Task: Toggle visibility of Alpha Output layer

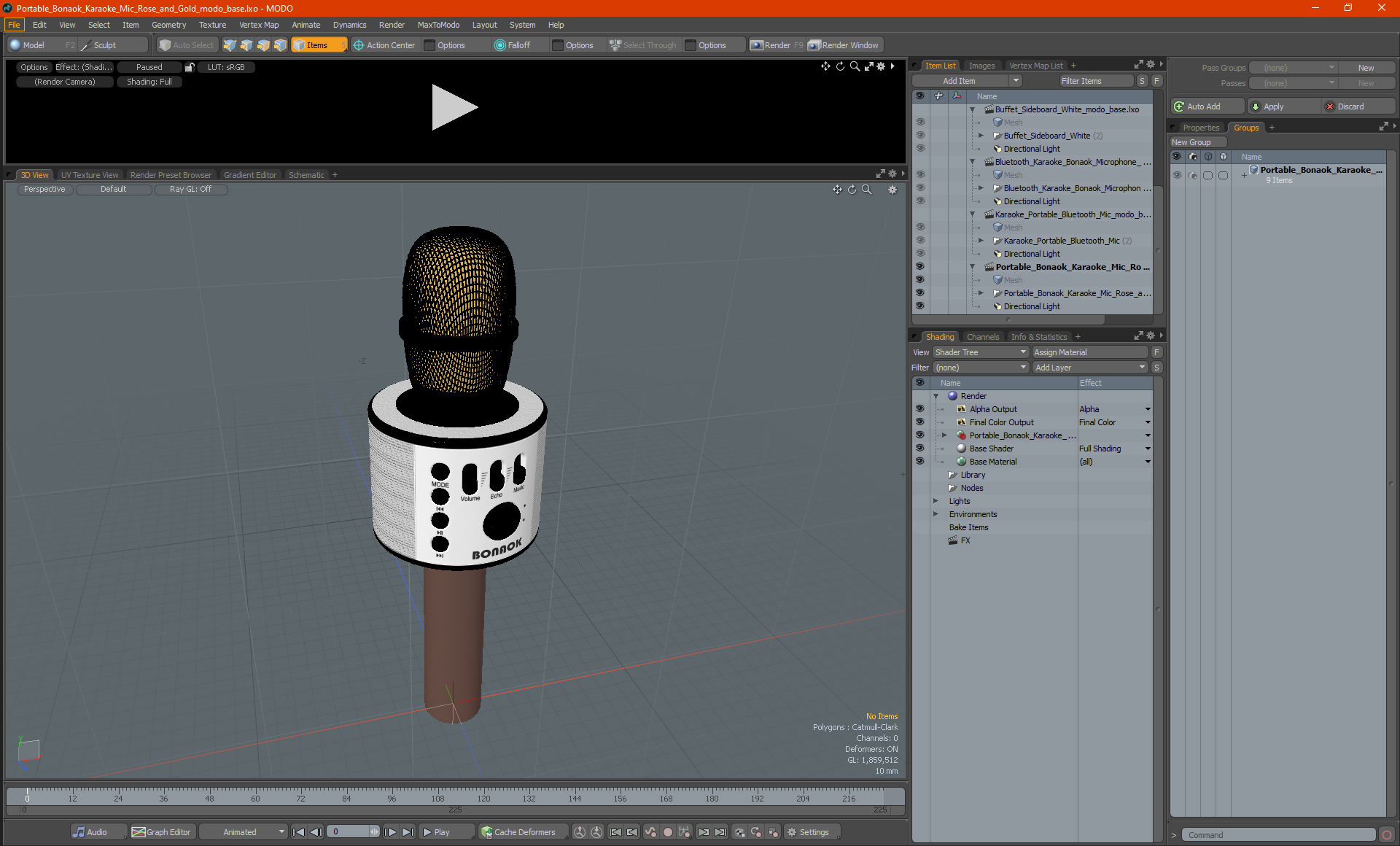Action: click(920, 409)
